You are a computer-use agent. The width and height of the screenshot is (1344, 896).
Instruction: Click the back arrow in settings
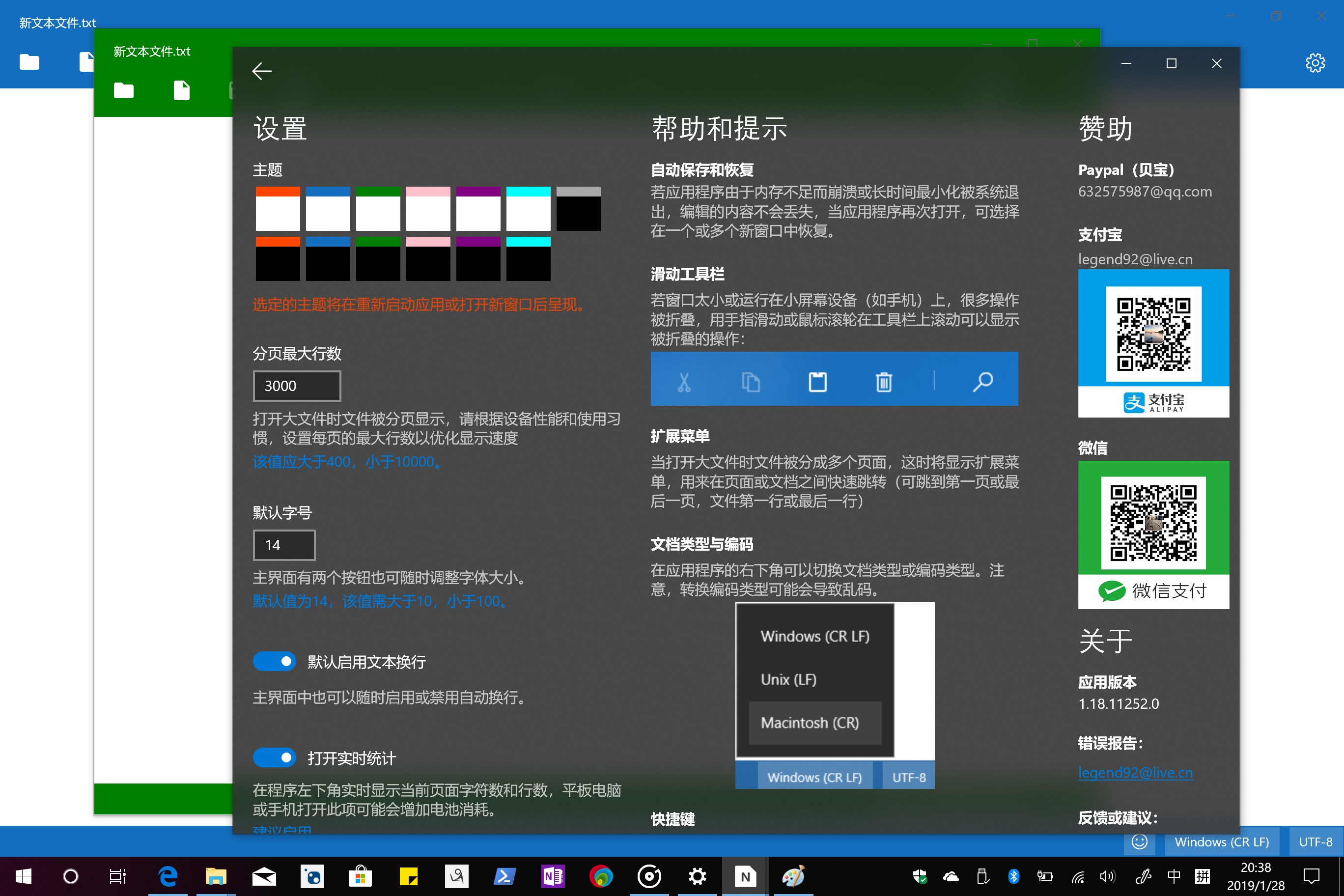262,71
